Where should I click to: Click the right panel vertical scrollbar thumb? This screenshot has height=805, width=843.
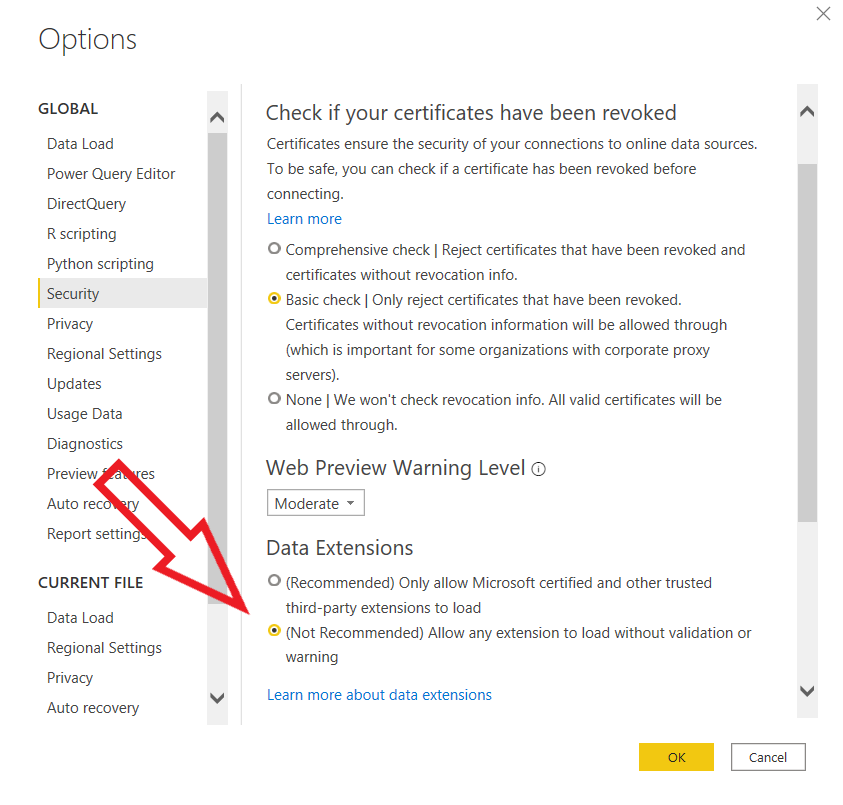tap(808, 340)
